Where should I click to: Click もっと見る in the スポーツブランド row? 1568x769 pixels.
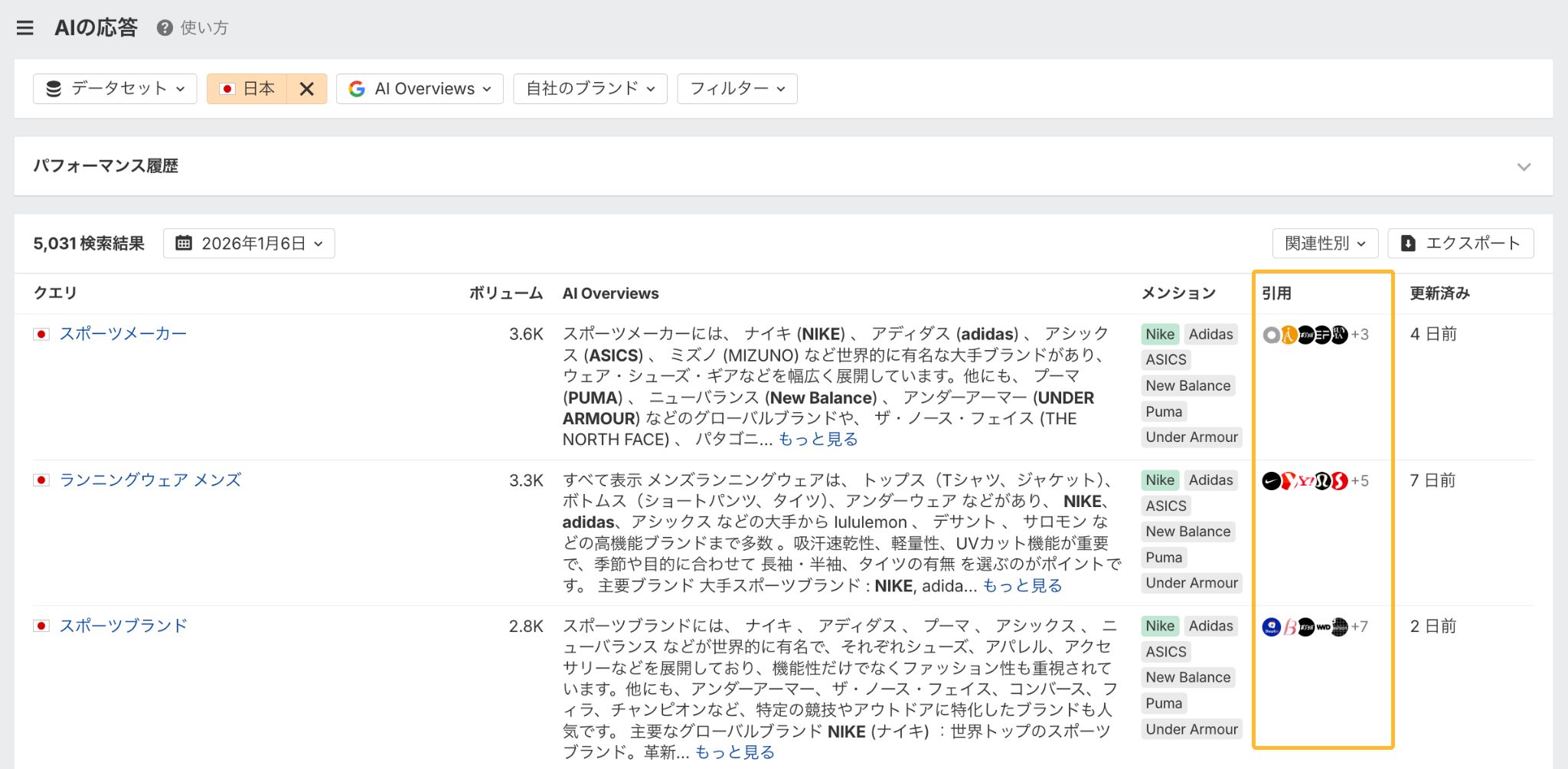tap(734, 752)
